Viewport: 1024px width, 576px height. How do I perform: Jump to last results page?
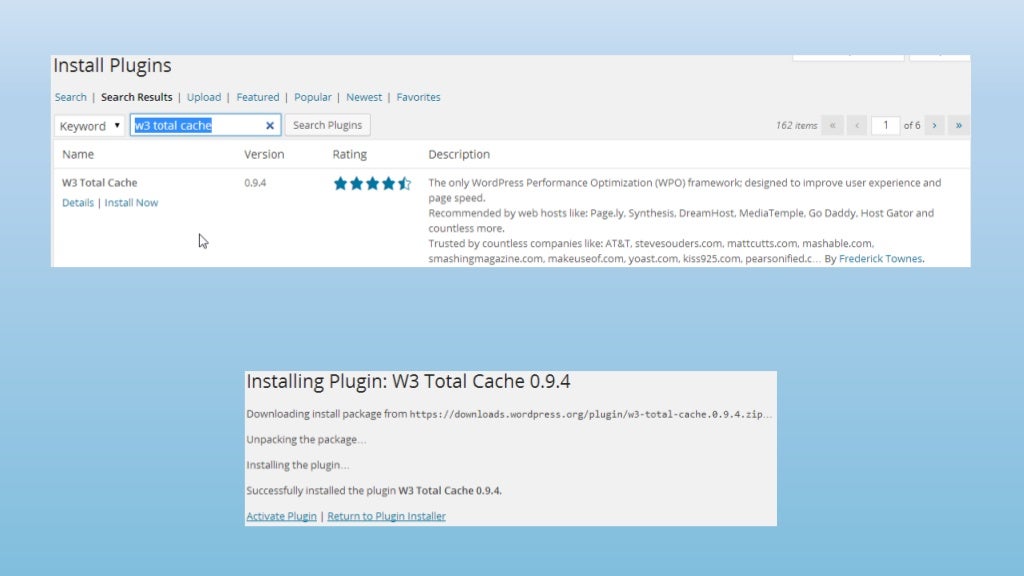pos(959,125)
